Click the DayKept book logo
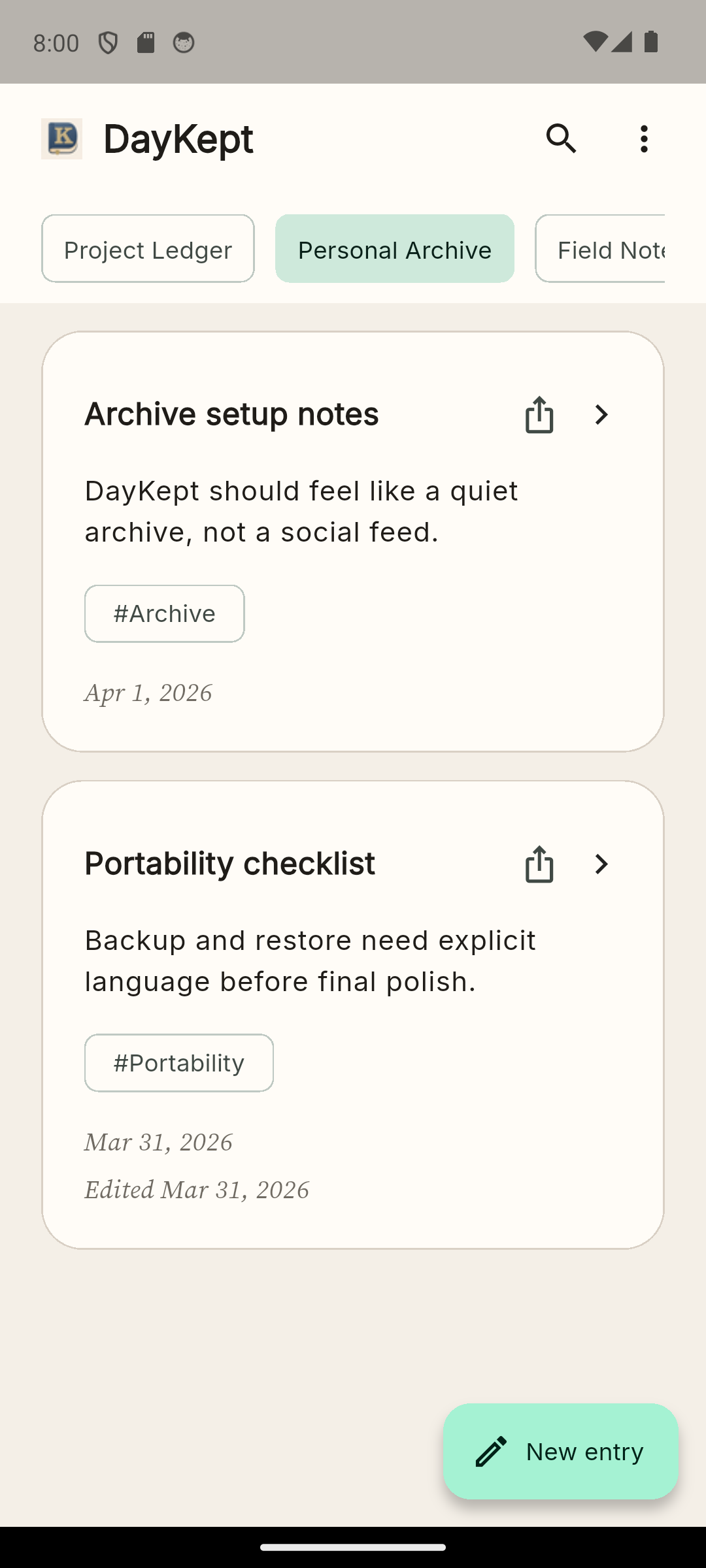This screenshot has height=1568, width=706. coord(61,138)
